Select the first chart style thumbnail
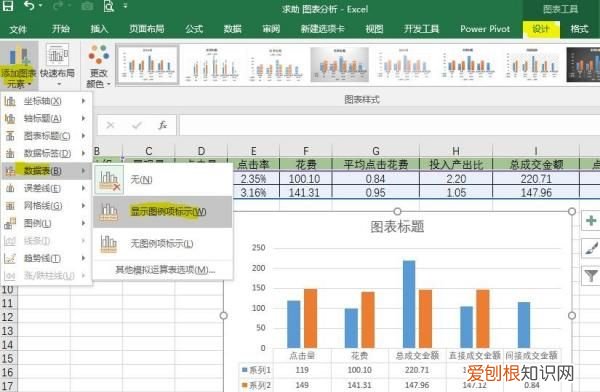 point(148,64)
